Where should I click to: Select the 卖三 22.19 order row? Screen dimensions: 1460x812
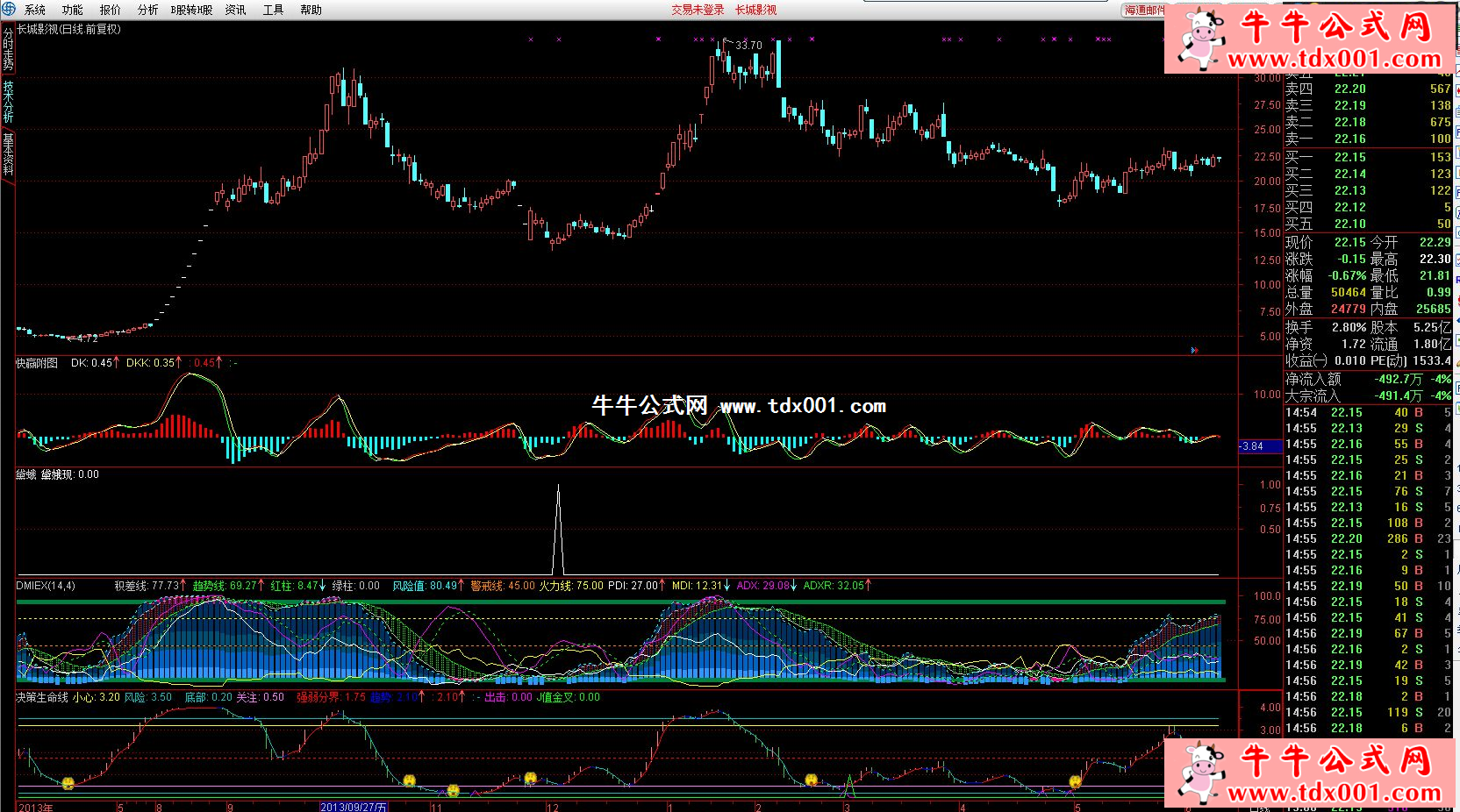click(1368, 105)
